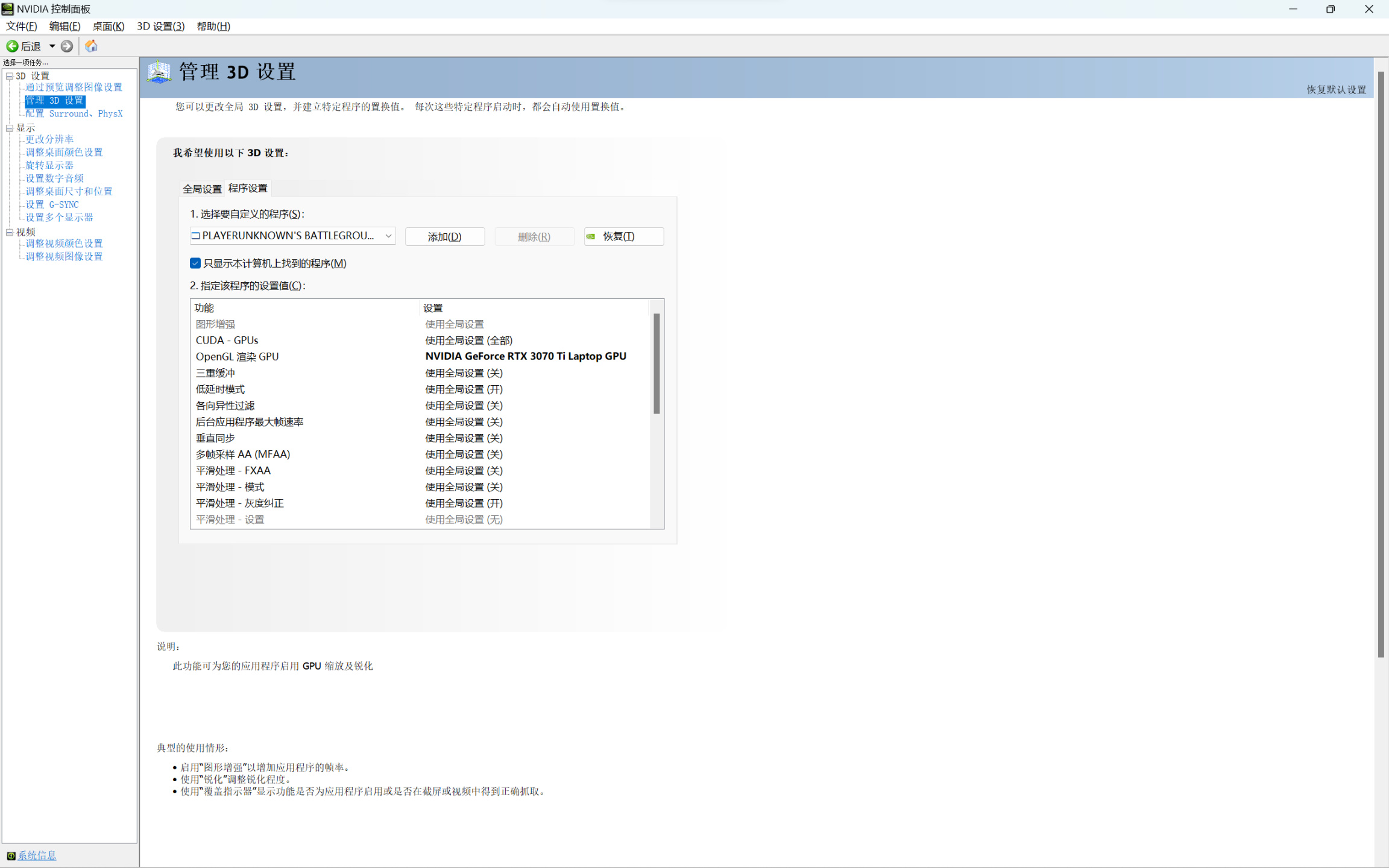Open 更改分辨率 in sidebar
The height and width of the screenshot is (868, 1389).
pos(49,139)
